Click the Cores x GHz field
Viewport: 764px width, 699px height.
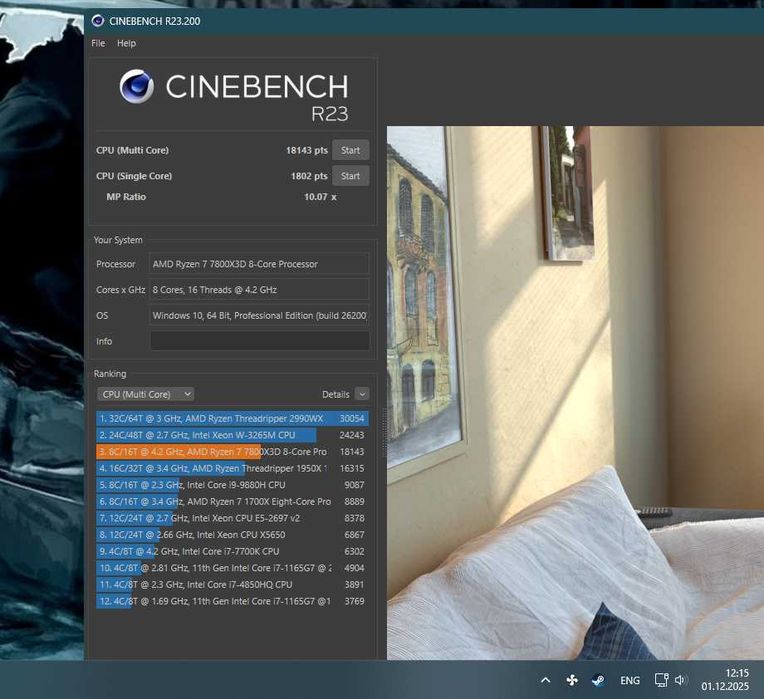(259, 290)
